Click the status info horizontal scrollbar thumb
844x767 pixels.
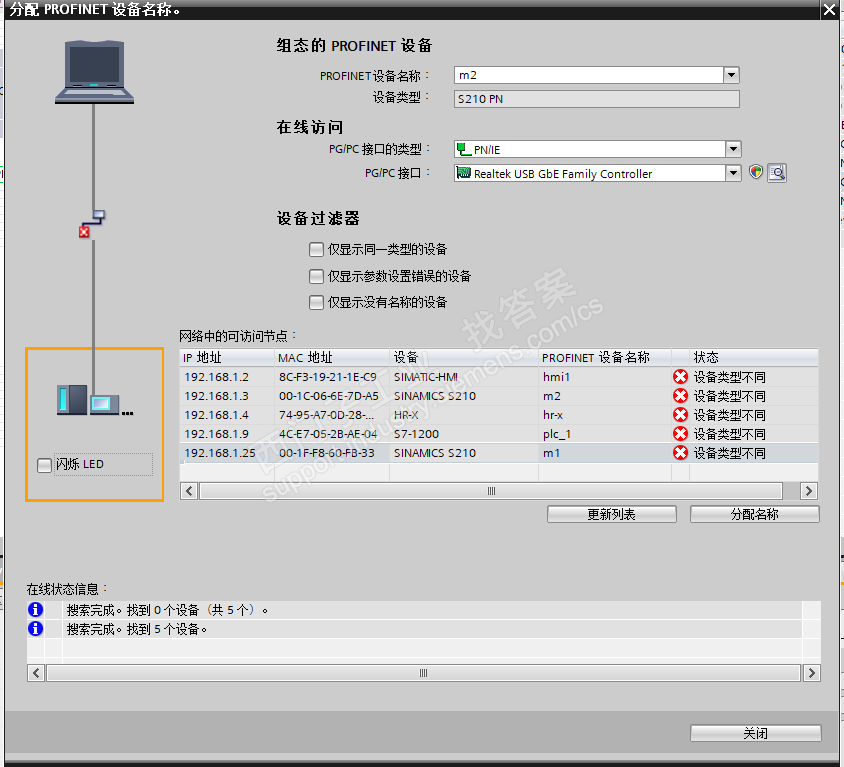(424, 673)
